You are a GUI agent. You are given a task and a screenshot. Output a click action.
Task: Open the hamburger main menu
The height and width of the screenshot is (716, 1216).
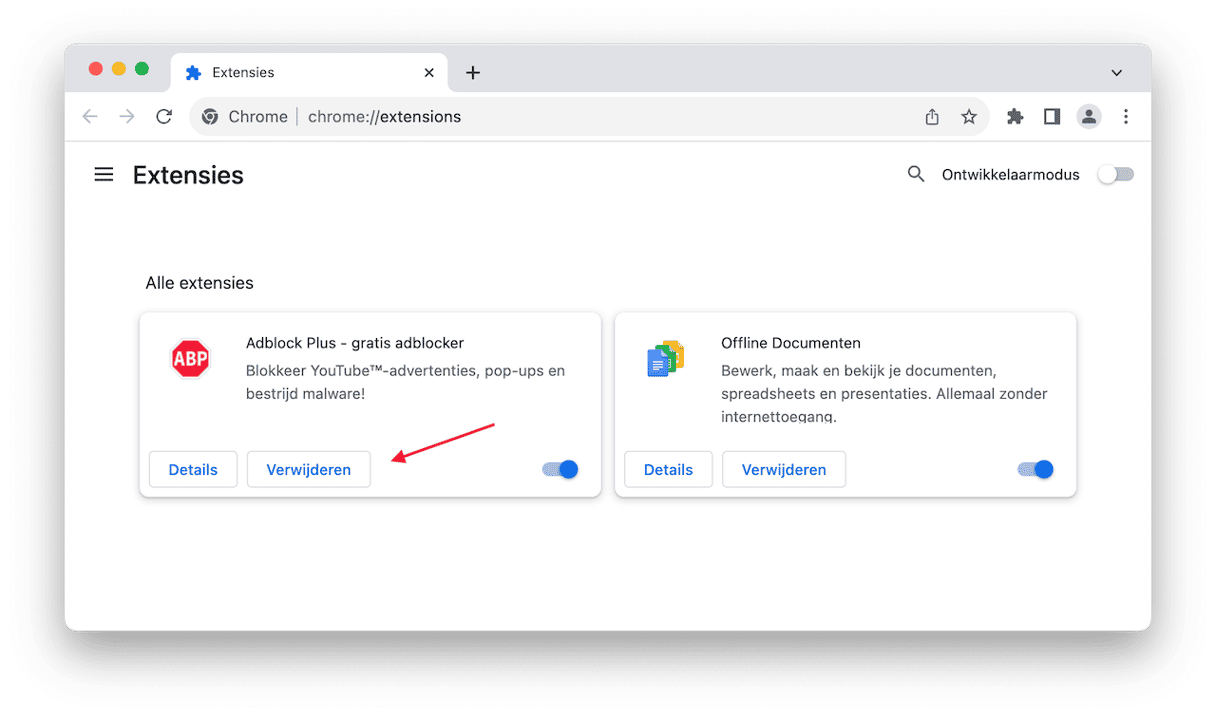click(104, 175)
